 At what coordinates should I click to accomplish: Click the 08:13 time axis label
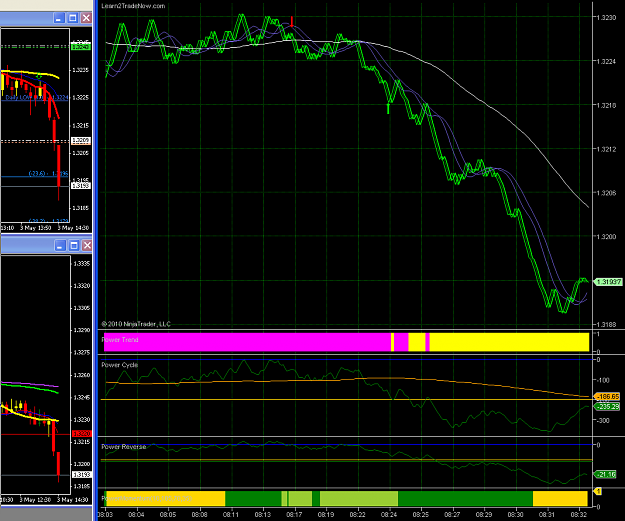(x=263, y=515)
